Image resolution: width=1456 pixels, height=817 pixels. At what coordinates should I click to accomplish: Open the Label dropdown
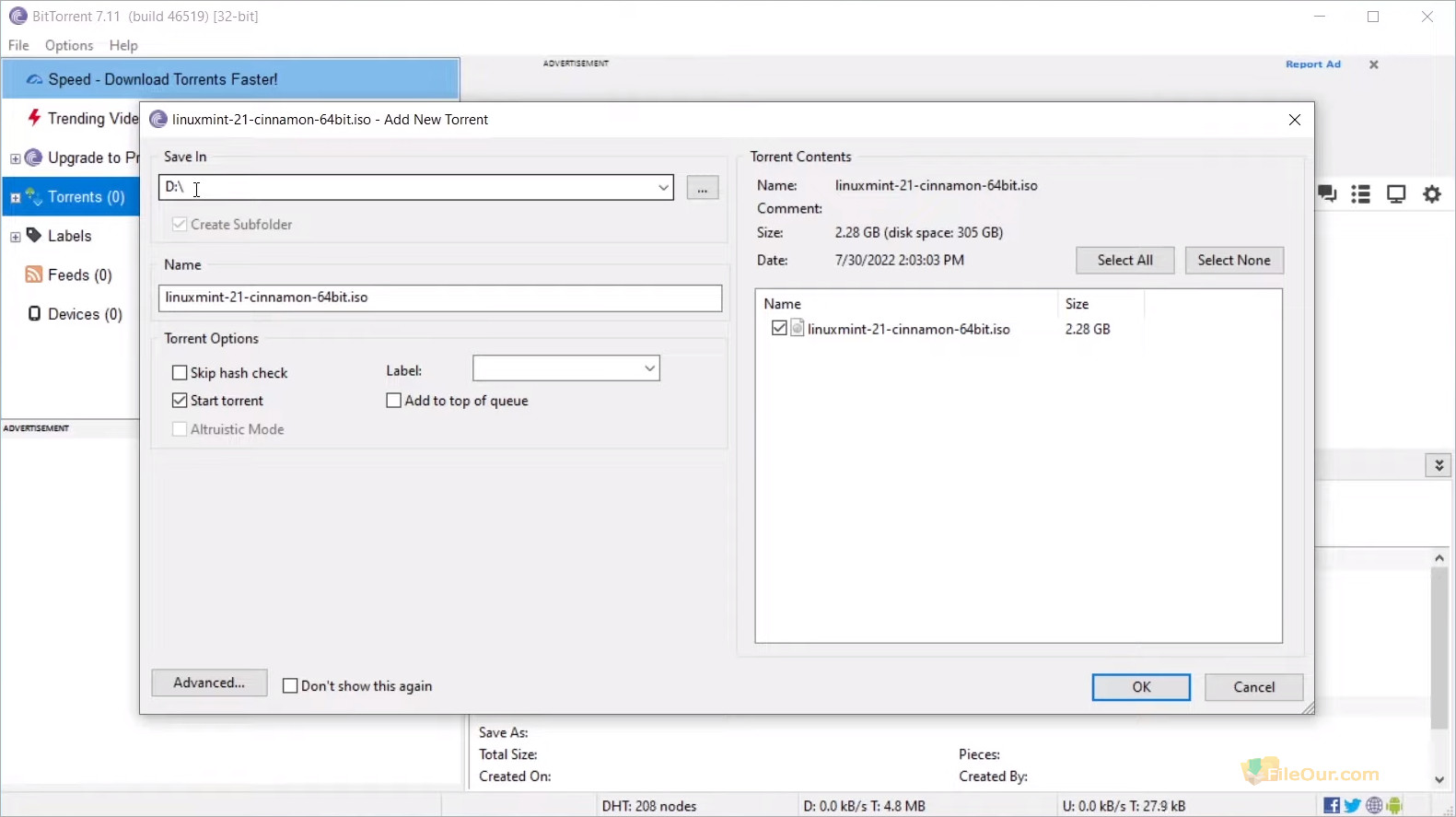tap(649, 368)
